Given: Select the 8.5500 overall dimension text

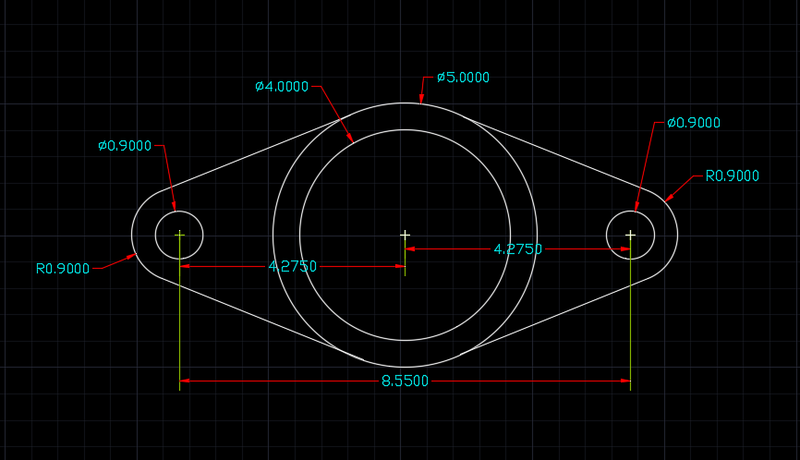Looking at the screenshot, I should tap(405, 381).
